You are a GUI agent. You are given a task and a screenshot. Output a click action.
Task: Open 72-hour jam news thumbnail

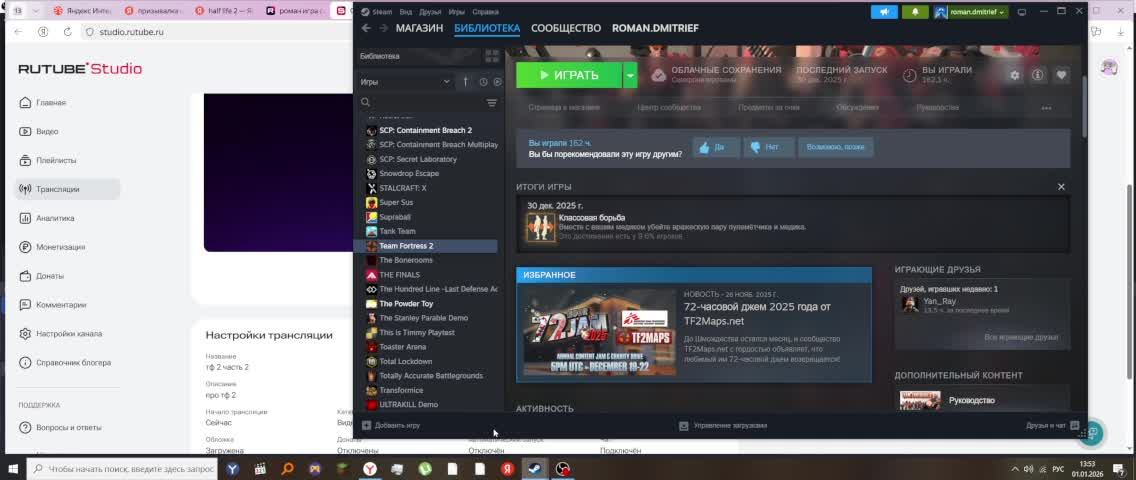click(x=599, y=332)
